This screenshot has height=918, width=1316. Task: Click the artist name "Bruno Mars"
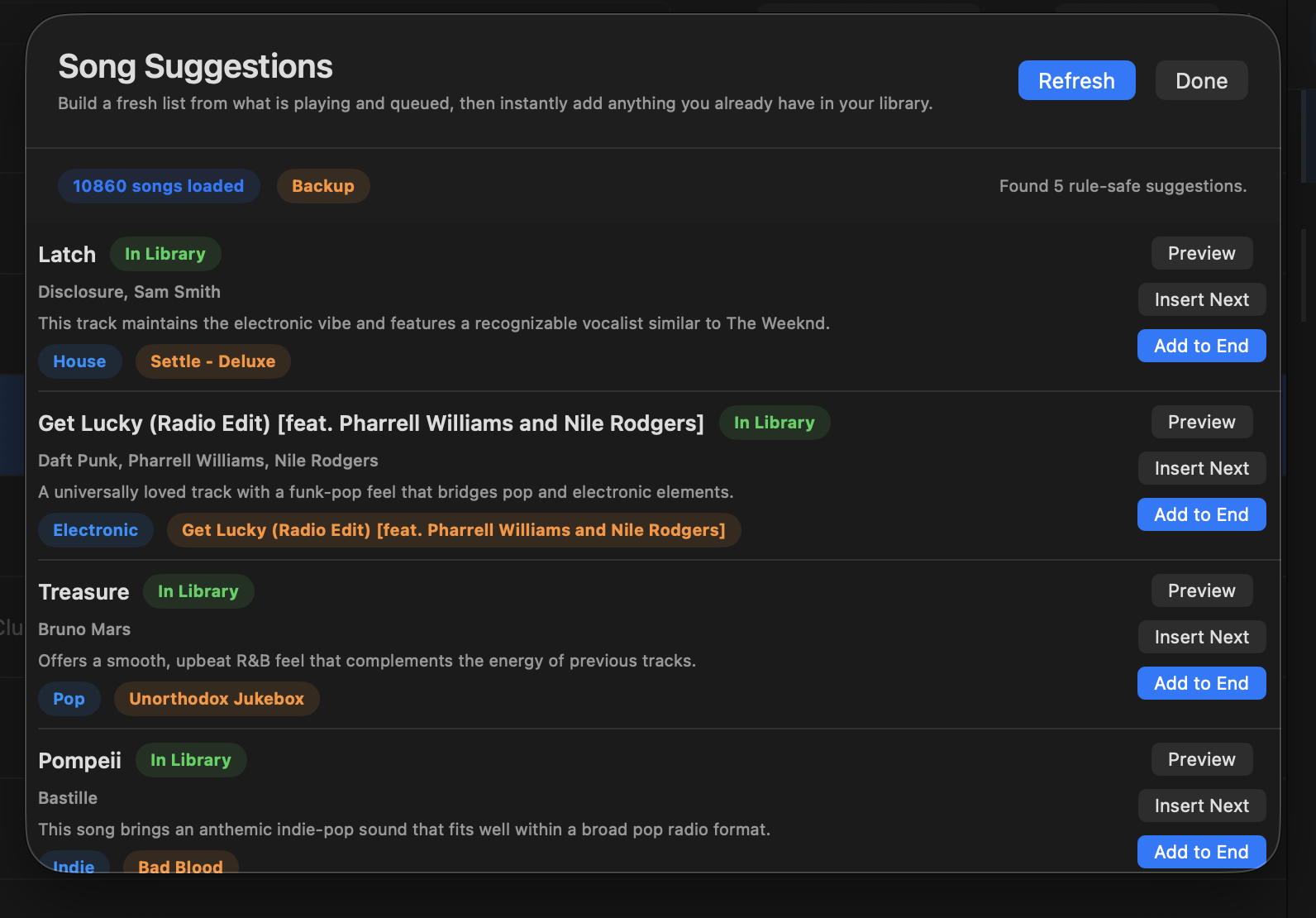pos(84,629)
